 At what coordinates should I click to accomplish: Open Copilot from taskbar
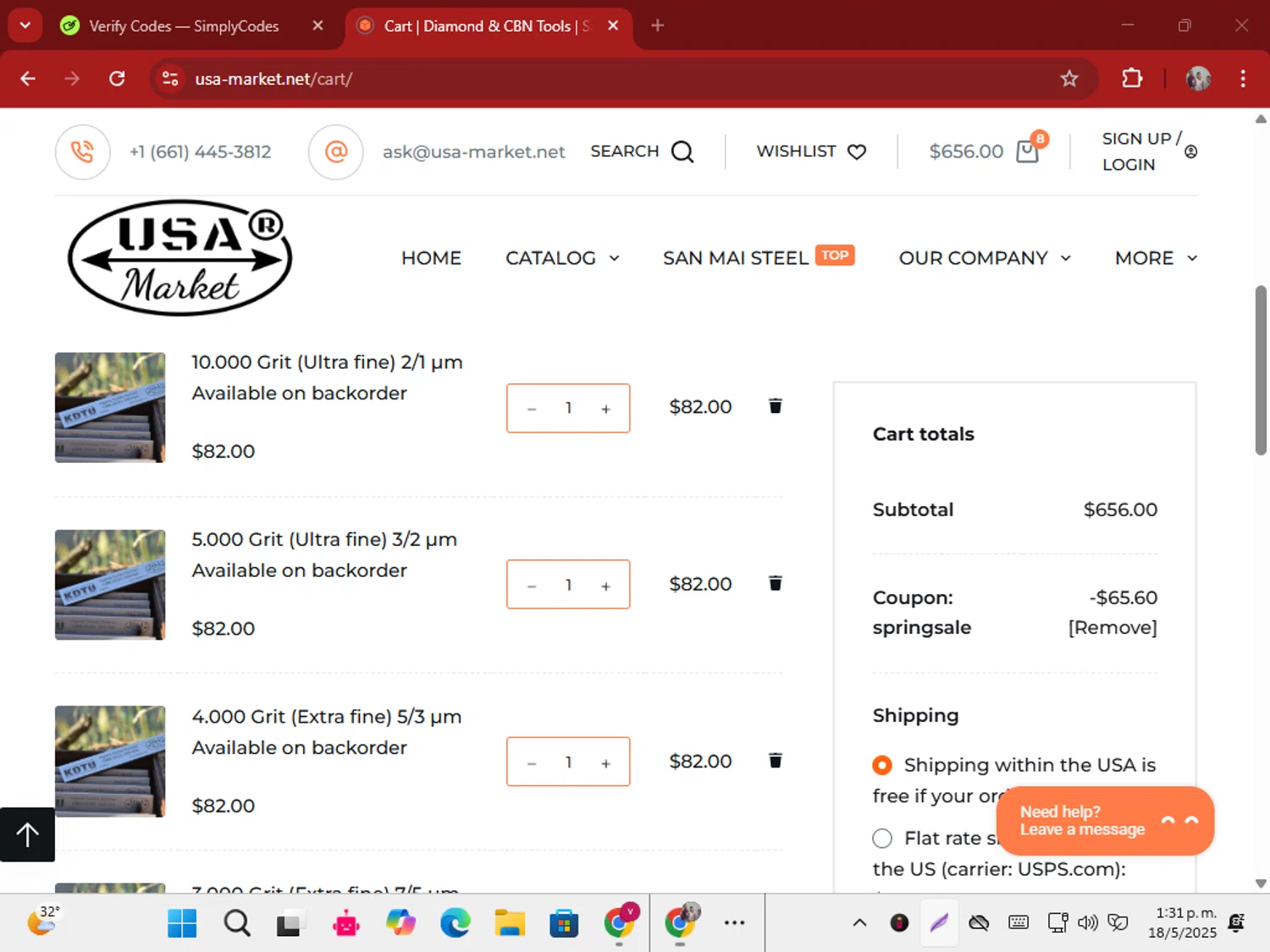click(x=400, y=923)
